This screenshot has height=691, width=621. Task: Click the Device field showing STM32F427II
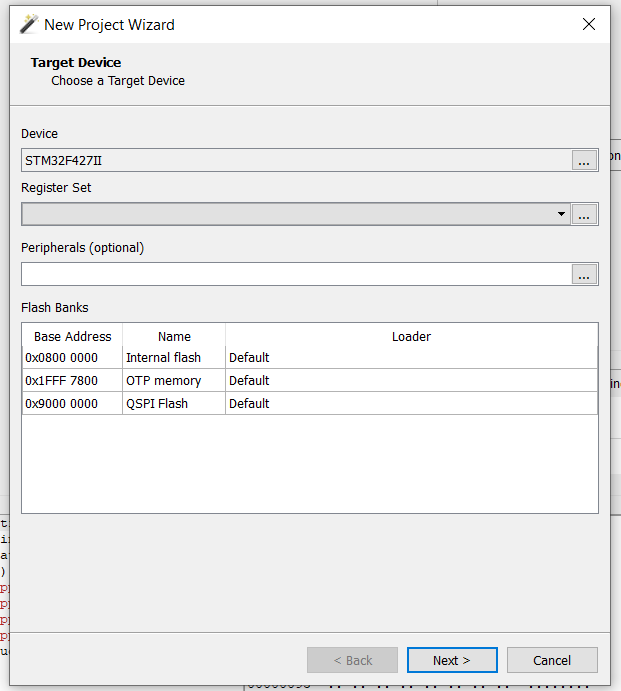pyautogui.click(x=296, y=160)
